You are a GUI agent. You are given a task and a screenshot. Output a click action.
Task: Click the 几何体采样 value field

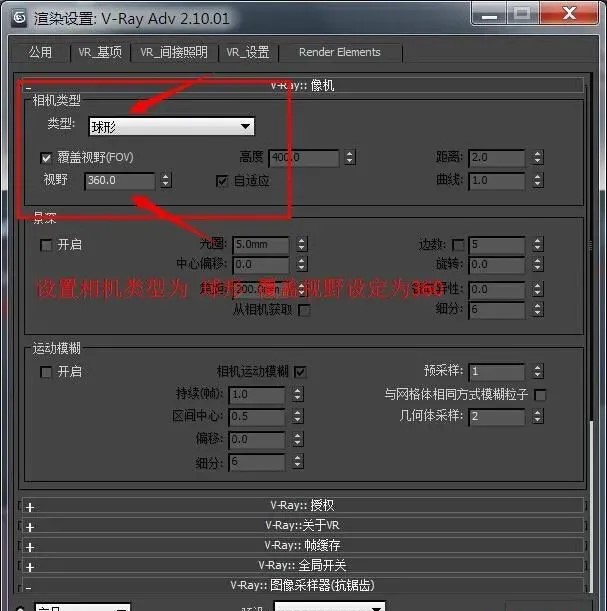(x=497, y=417)
